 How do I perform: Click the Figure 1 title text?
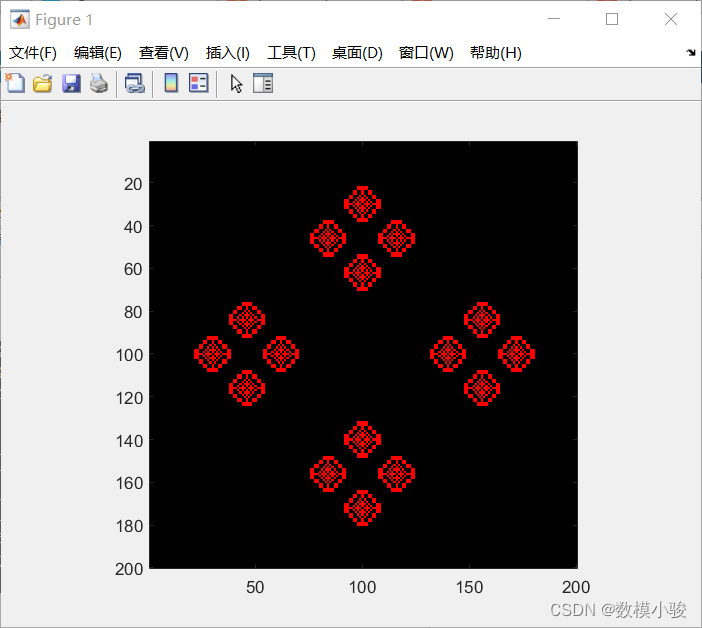click(x=64, y=20)
